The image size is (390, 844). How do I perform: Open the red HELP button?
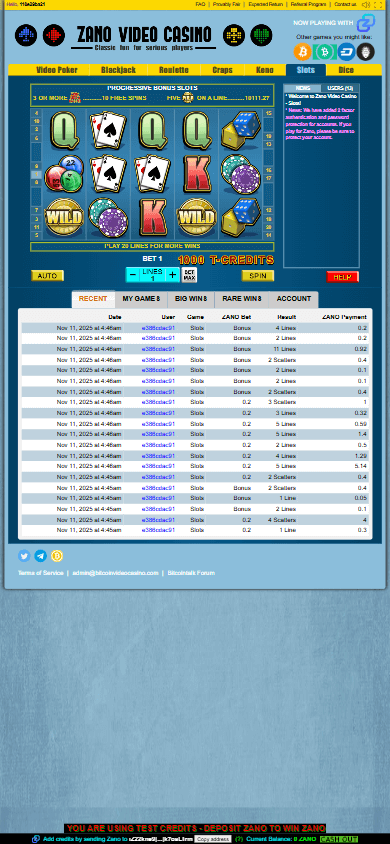342,277
